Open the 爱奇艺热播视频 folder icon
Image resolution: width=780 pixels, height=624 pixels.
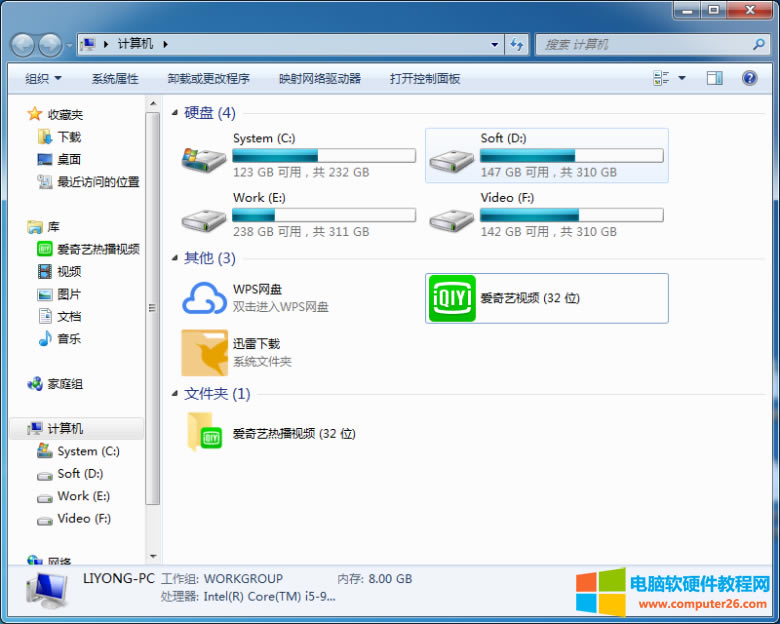click(x=204, y=433)
